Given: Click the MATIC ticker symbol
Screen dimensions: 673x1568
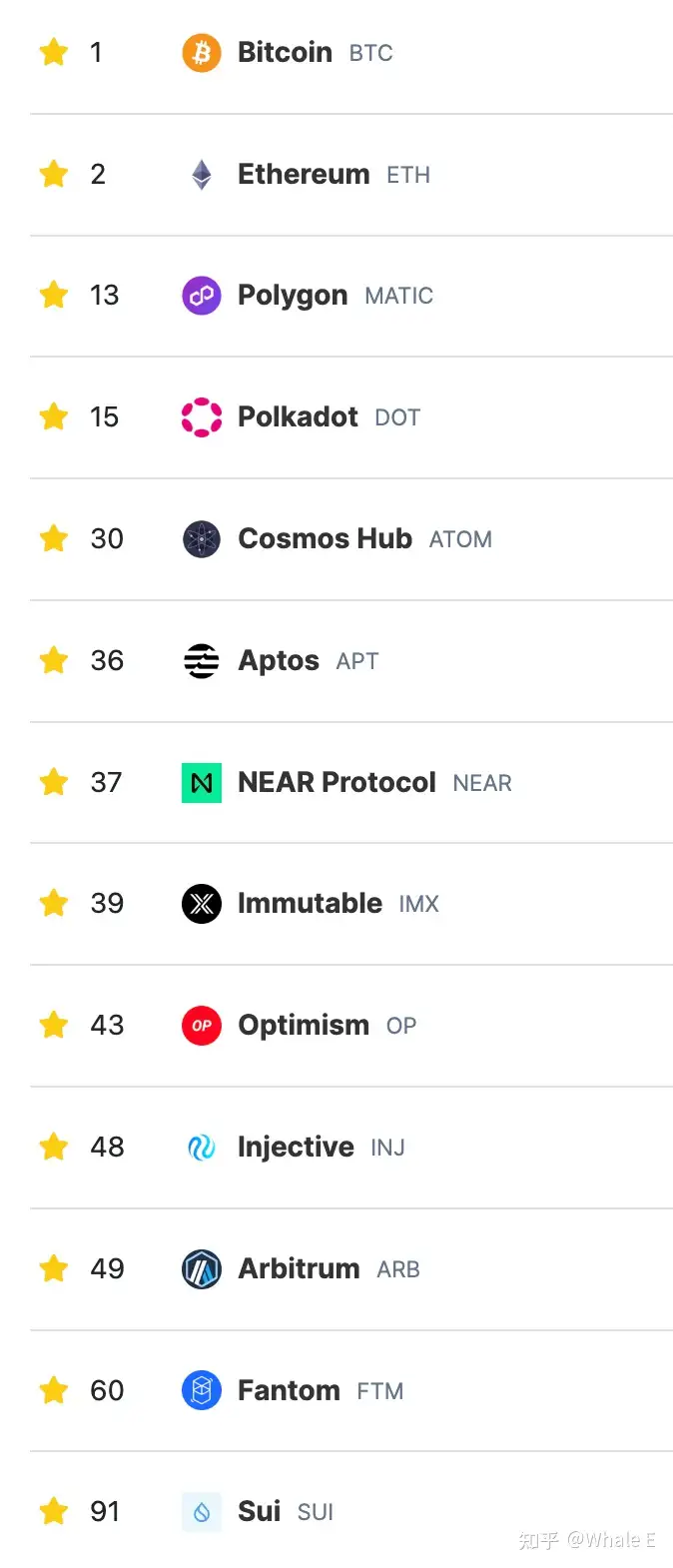Looking at the screenshot, I should pos(398,297).
